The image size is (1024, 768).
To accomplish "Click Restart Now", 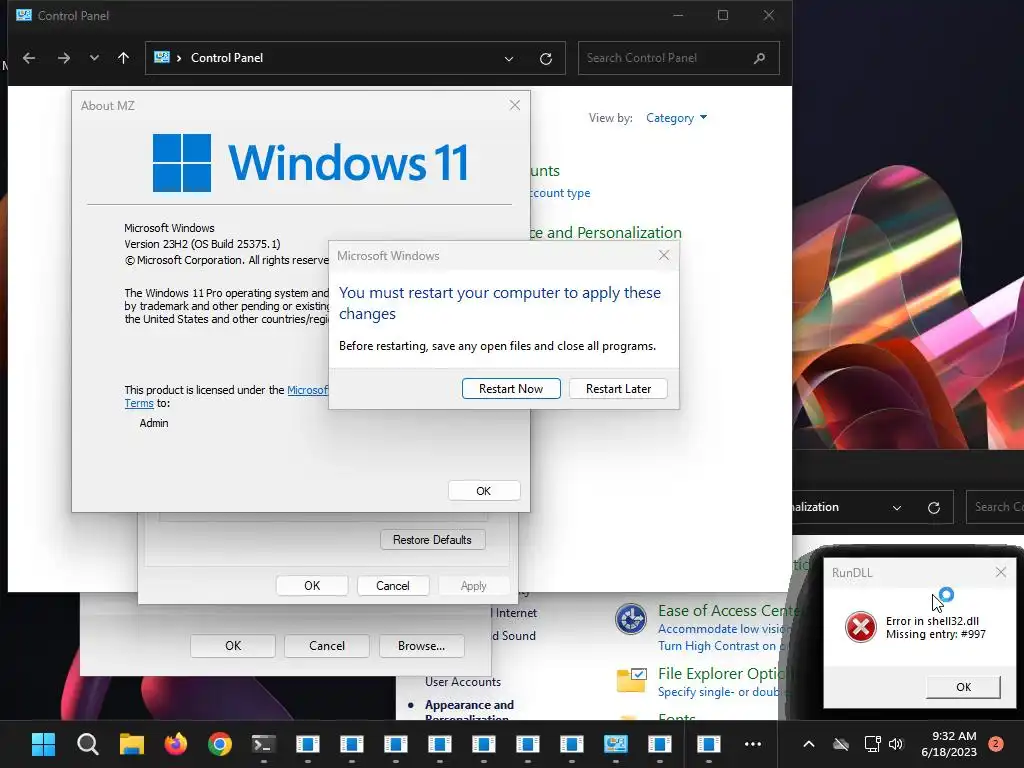I will tap(511, 389).
